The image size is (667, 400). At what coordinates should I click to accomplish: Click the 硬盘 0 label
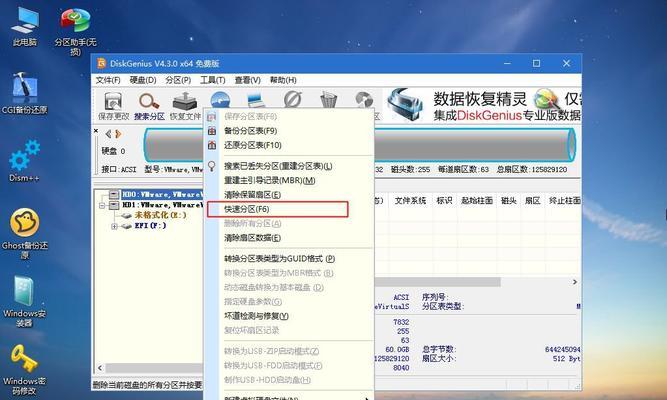pos(114,151)
